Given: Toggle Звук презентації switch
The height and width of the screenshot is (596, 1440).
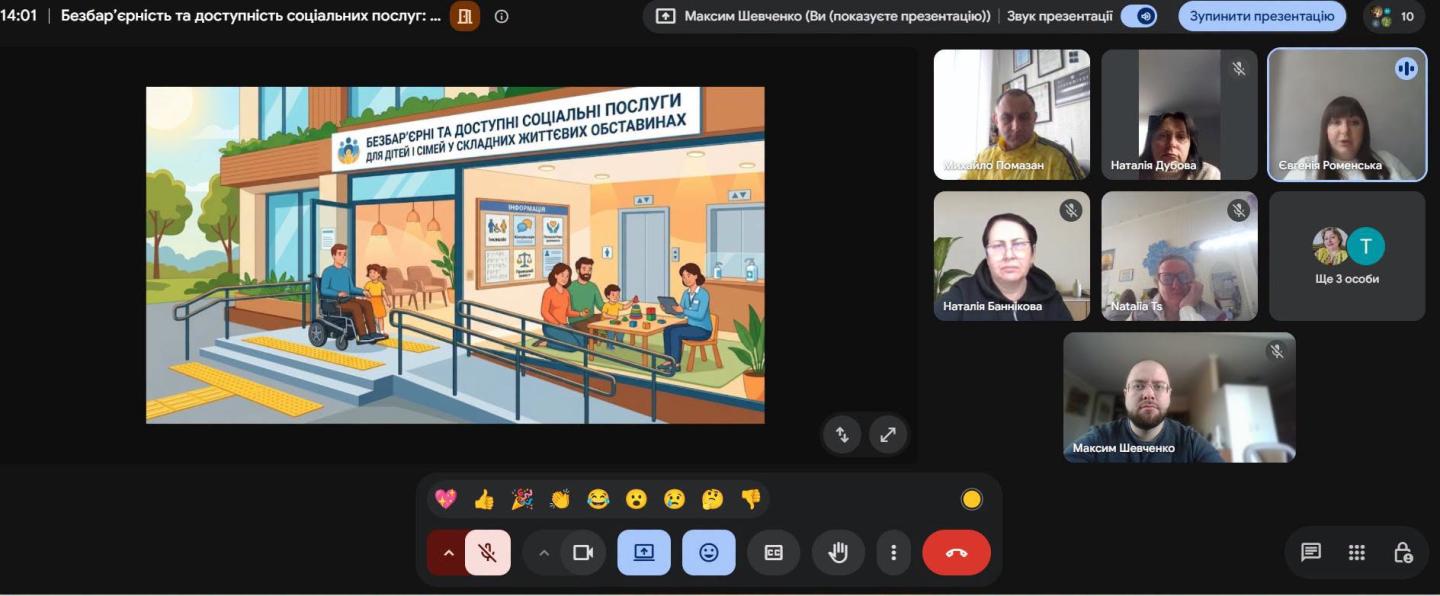Looking at the screenshot, I should click(x=1139, y=16).
